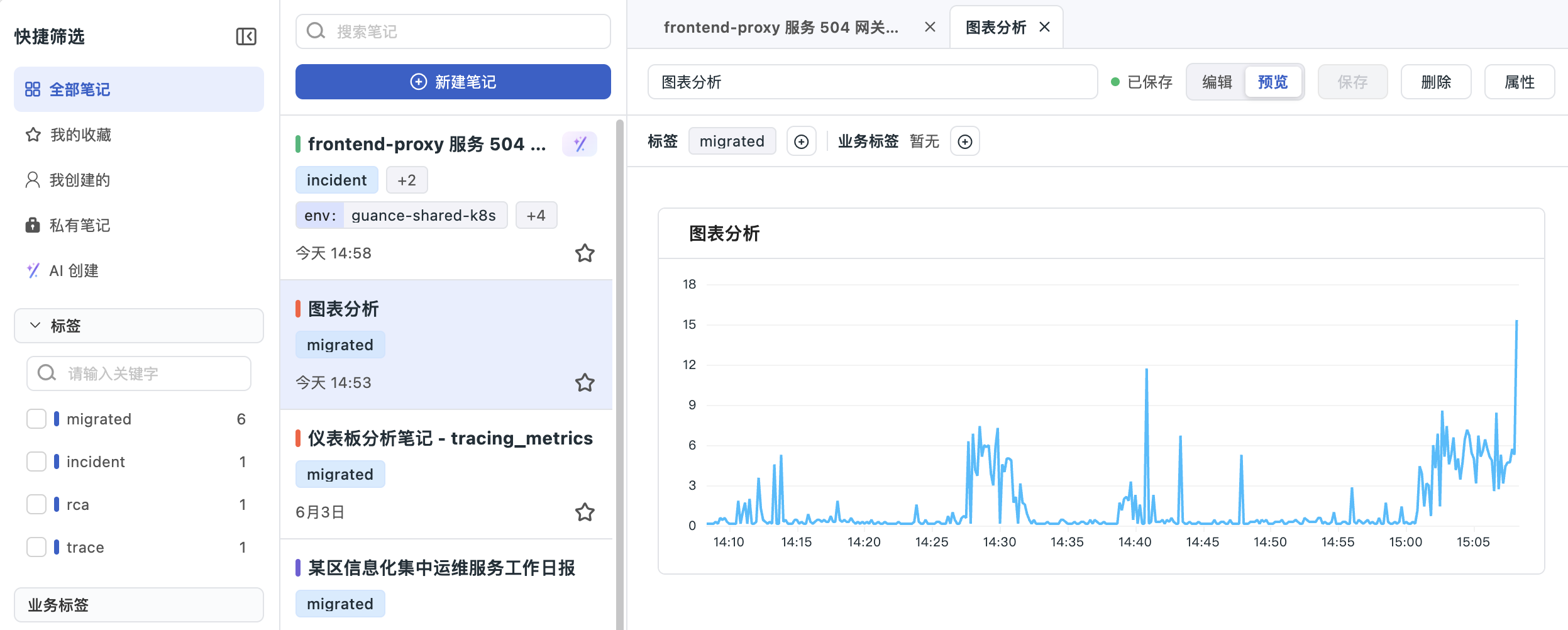Check the rca tag checkbox

(x=36, y=504)
